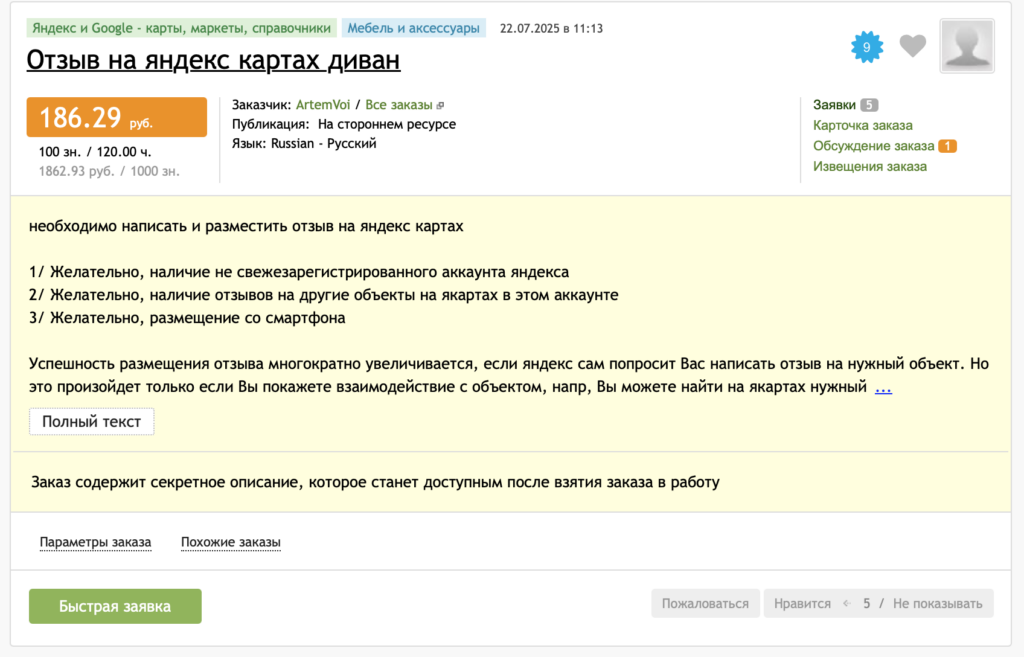Like the order with Нравится
Viewport: 1024px width, 657px height.
(x=802, y=603)
